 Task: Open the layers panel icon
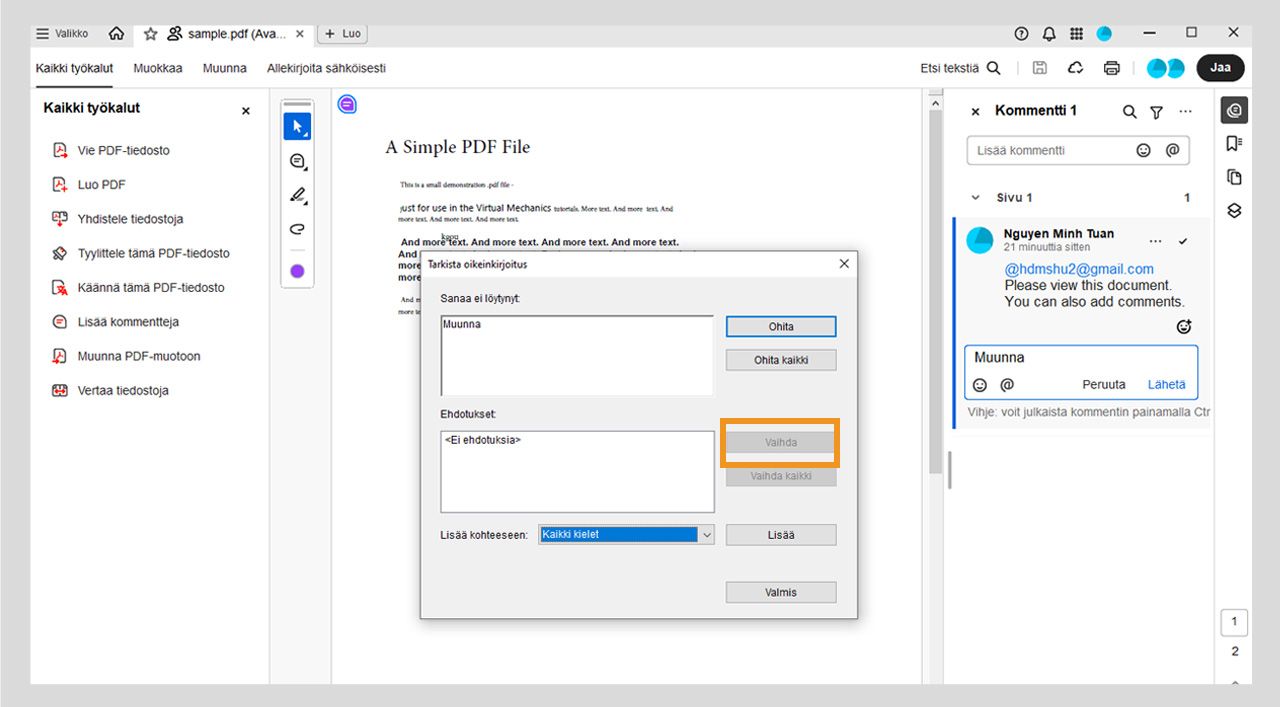pyautogui.click(x=1234, y=210)
